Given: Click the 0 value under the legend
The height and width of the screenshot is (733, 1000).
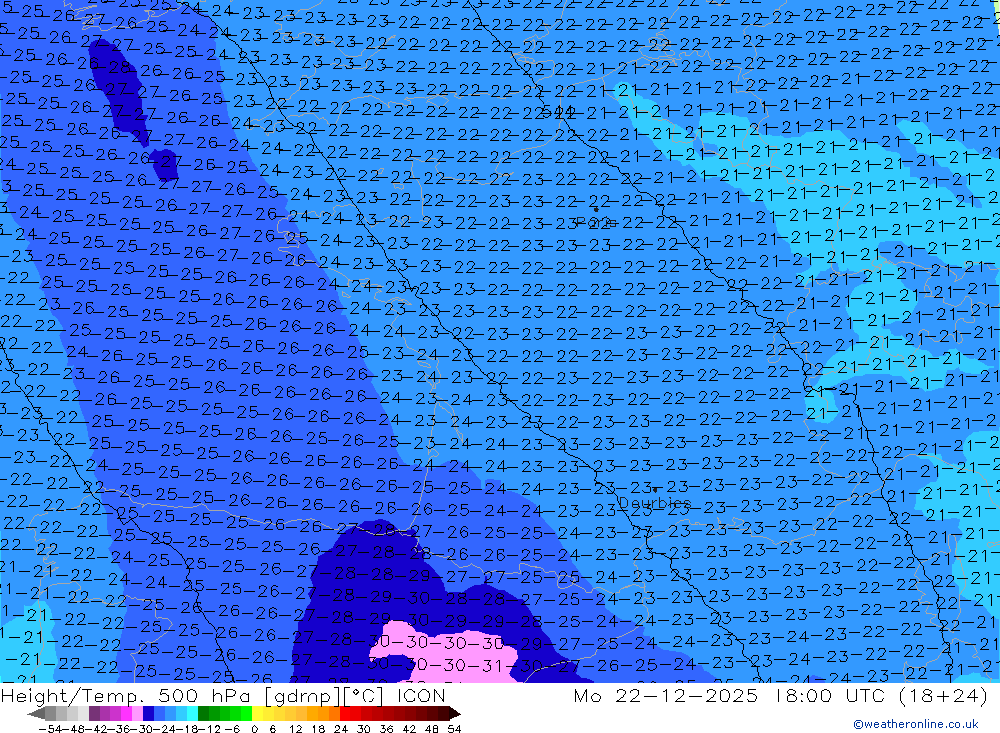Looking at the screenshot, I should (x=254, y=729).
